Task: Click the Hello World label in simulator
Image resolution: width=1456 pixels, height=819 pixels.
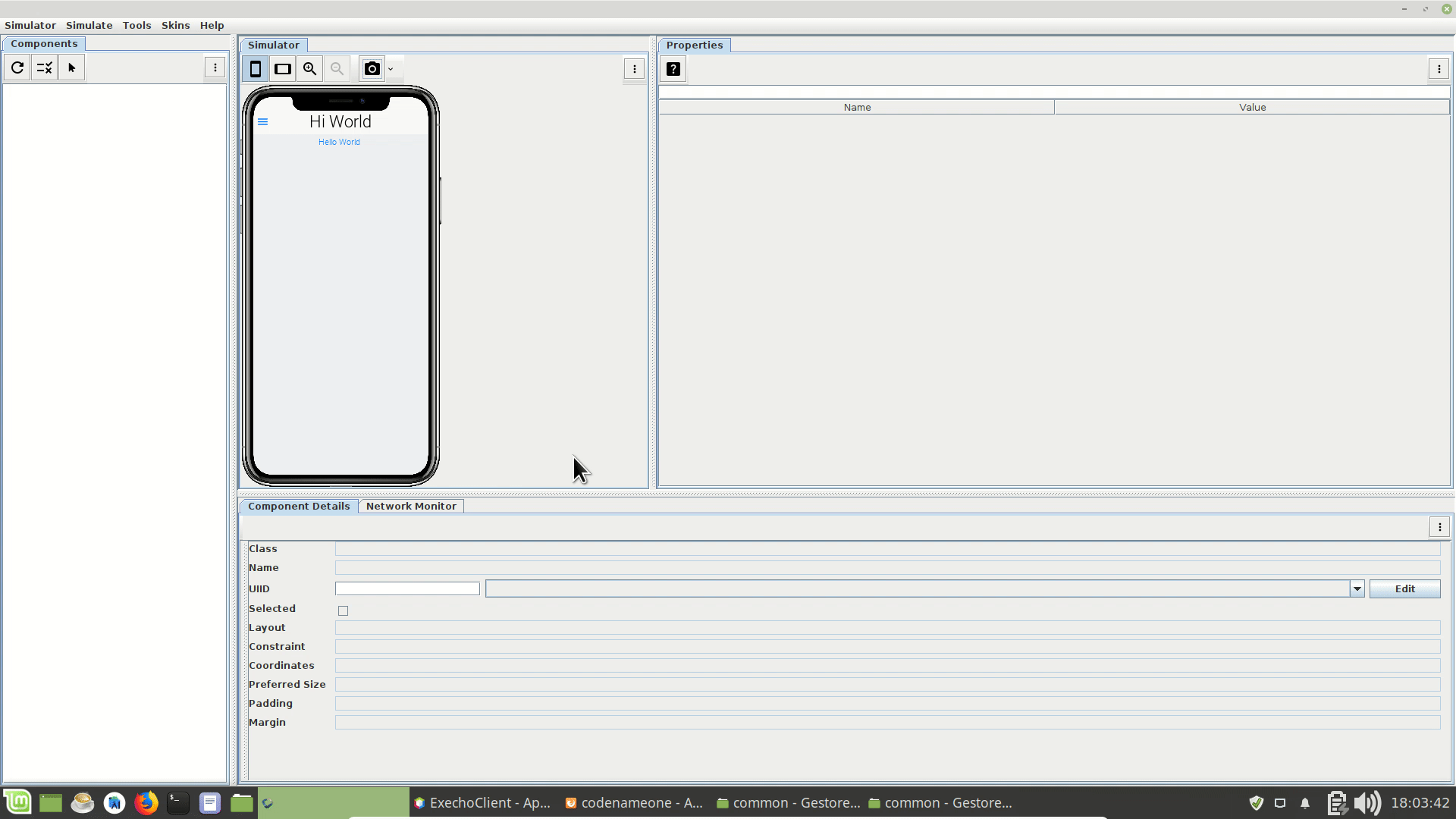Action: [338, 142]
